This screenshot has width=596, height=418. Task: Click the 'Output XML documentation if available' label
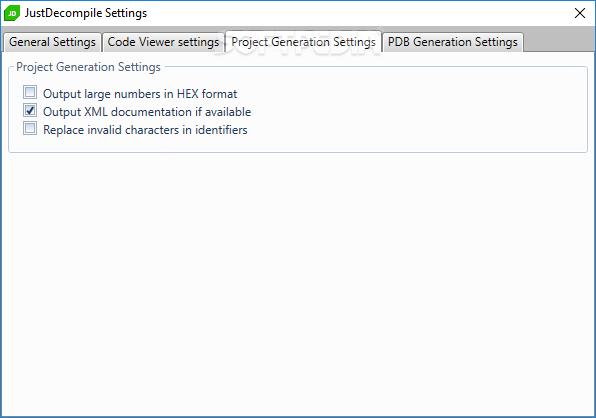pos(147,112)
